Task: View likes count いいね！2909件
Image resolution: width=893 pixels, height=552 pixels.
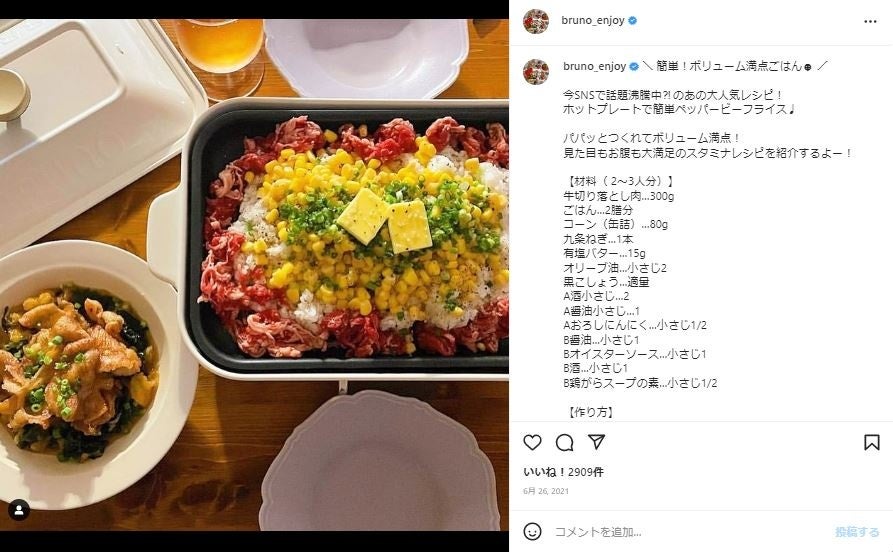Action: coord(563,472)
